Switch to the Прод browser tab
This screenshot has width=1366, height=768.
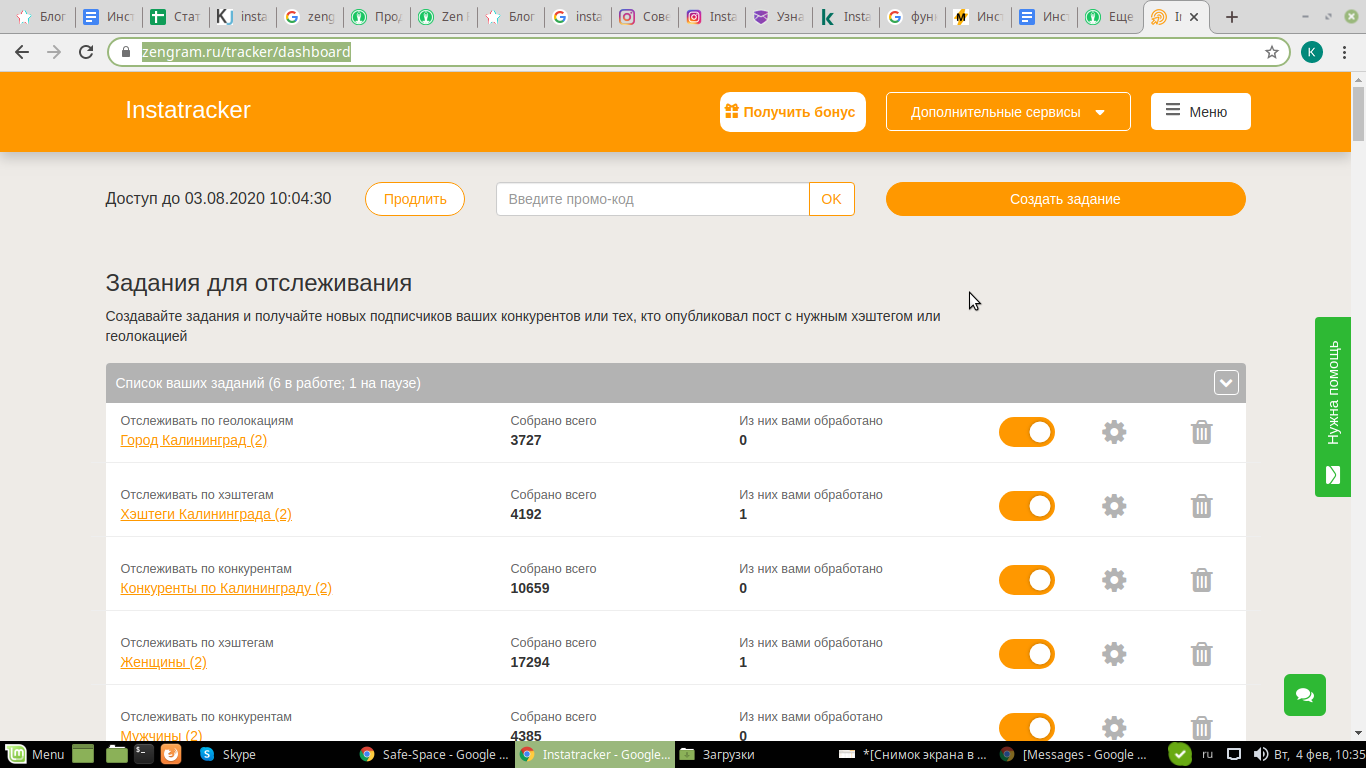click(x=375, y=17)
